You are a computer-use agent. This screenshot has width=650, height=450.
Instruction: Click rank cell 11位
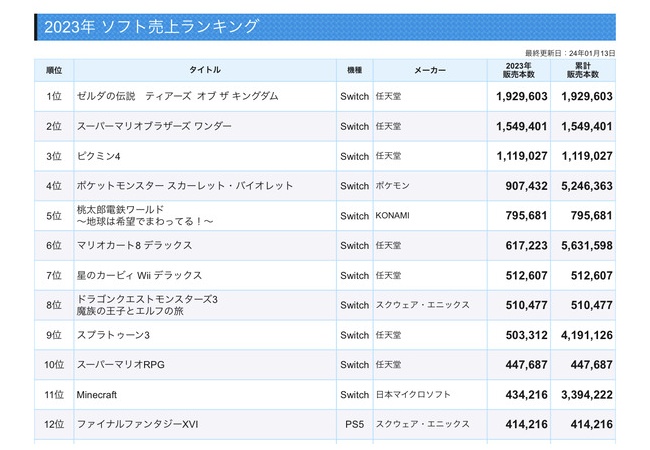pyautogui.click(x=54, y=394)
